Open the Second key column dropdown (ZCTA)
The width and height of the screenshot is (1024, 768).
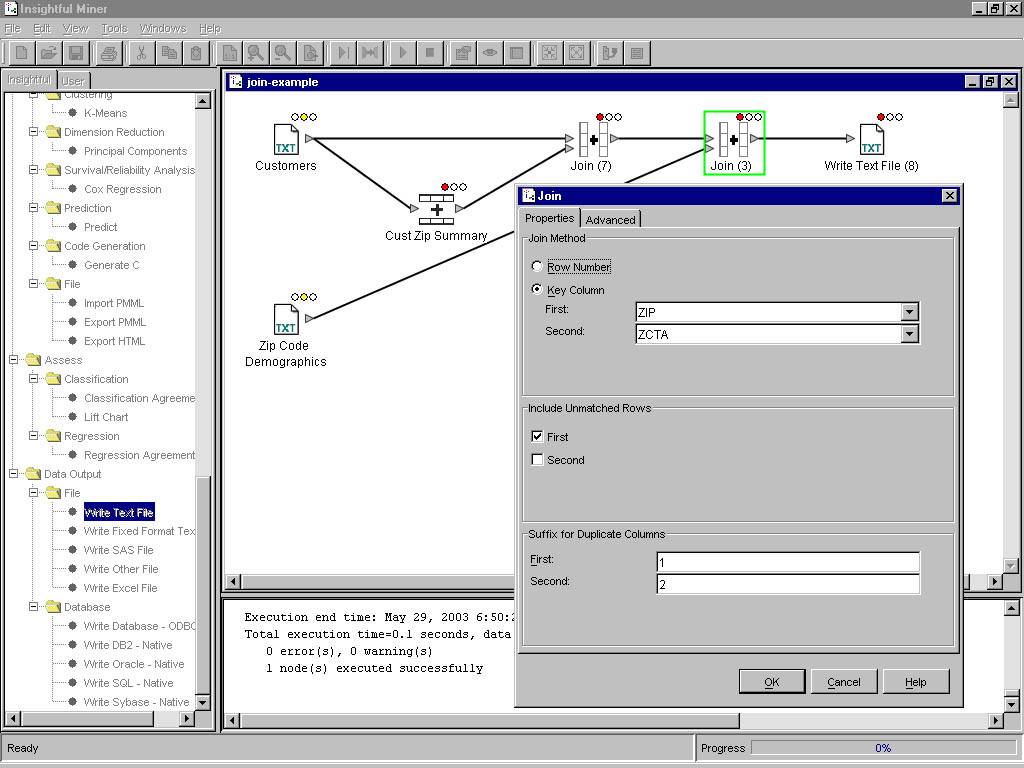tap(910, 334)
